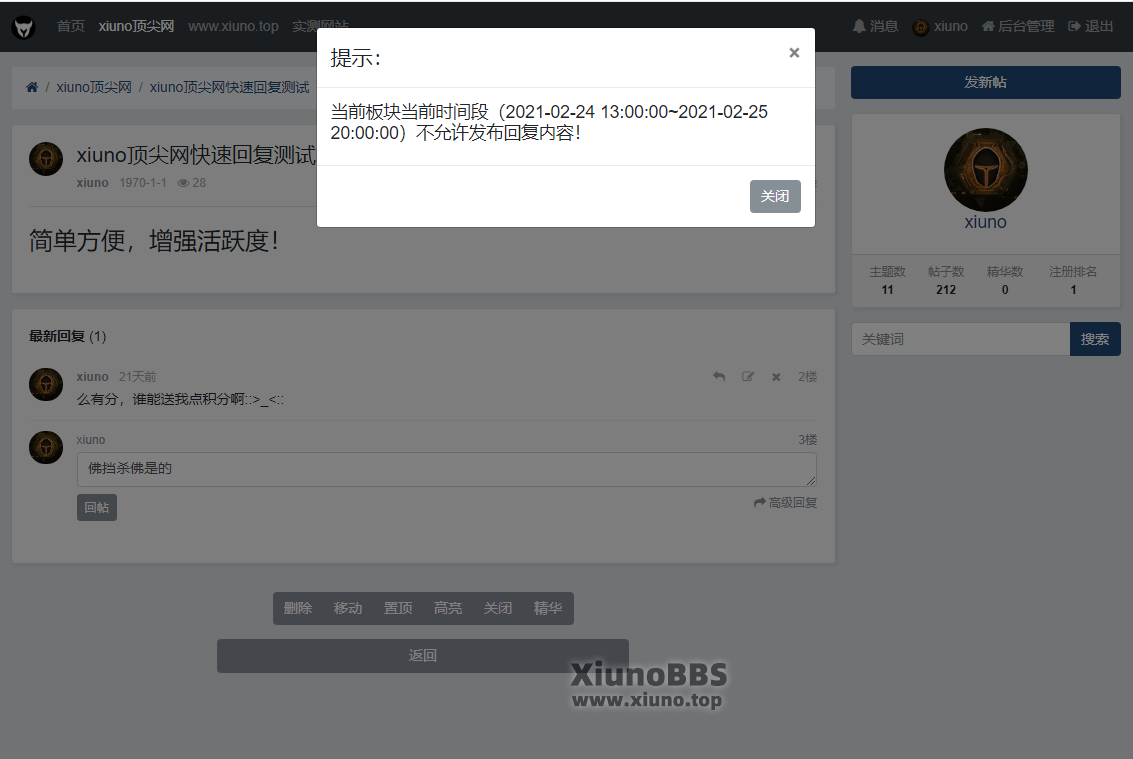Go to 首页 in top navigation

pyautogui.click(x=71, y=27)
